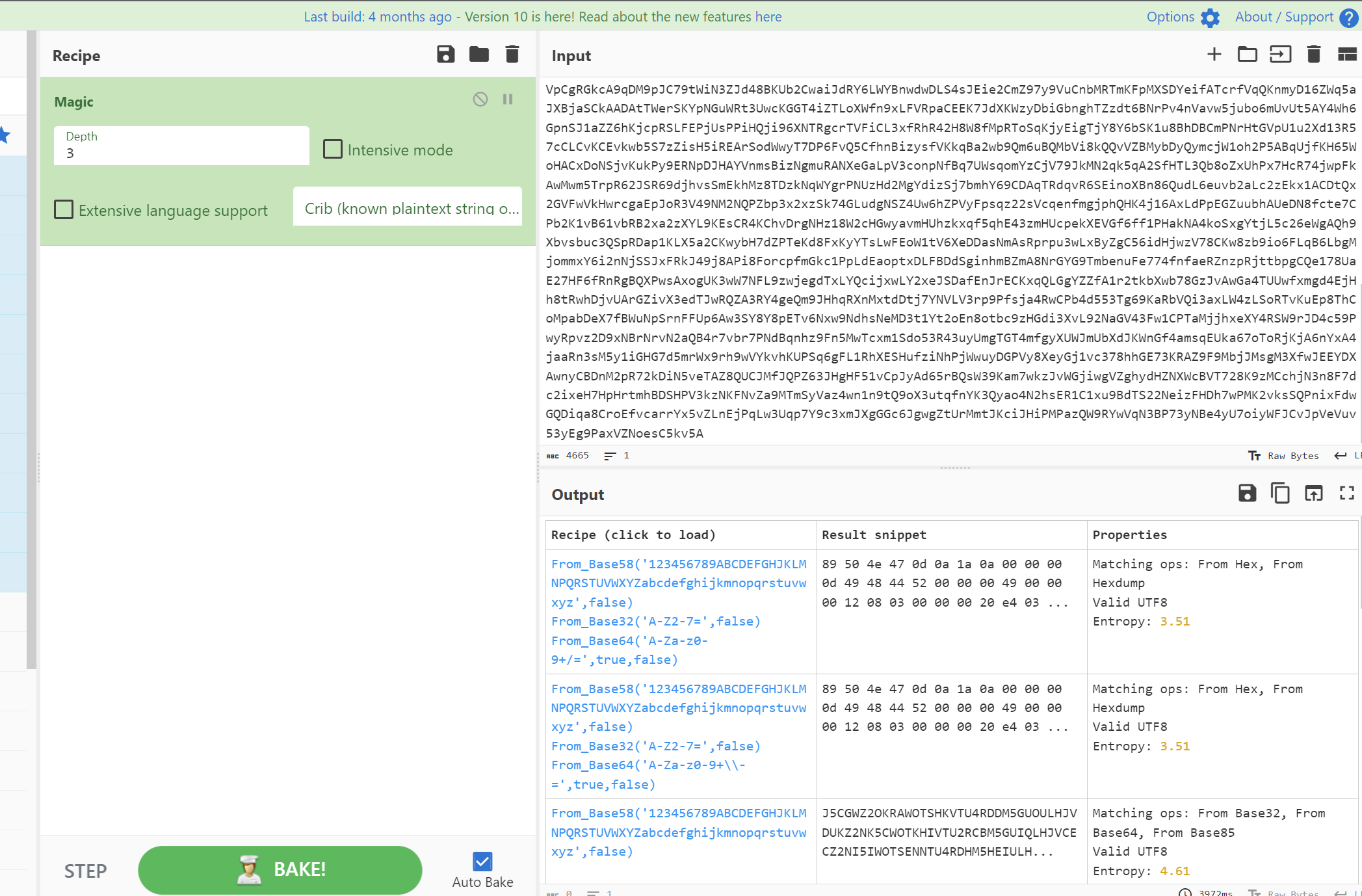Save output to file
The height and width of the screenshot is (896, 1362).
[1247, 494]
